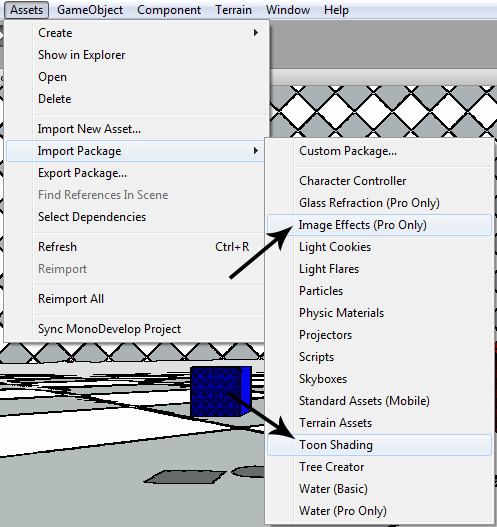Import the Scripts package
The width and height of the screenshot is (497, 527).
(x=379, y=357)
